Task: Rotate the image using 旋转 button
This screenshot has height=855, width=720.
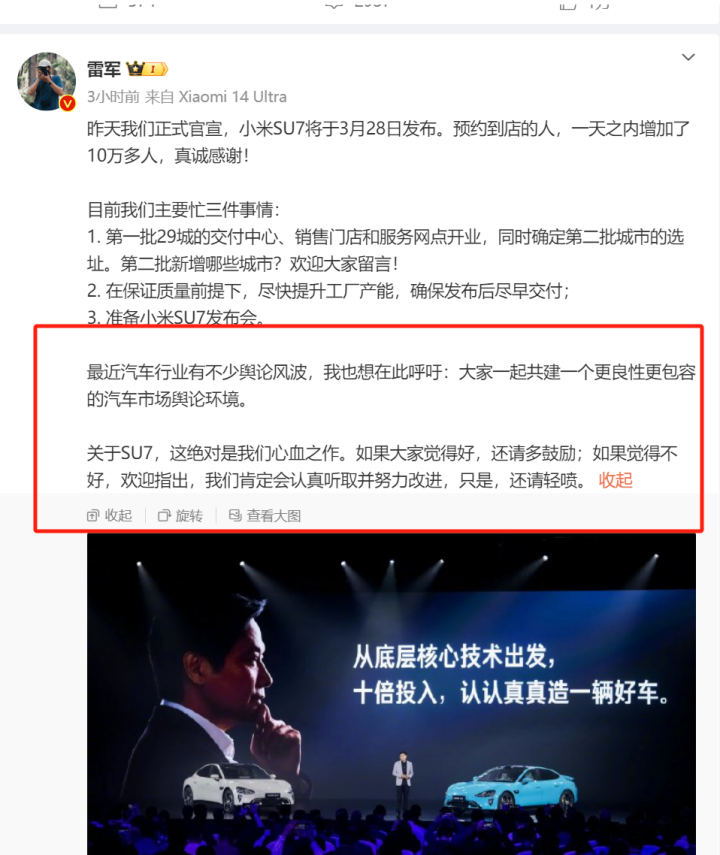Action: click(x=189, y=515)
